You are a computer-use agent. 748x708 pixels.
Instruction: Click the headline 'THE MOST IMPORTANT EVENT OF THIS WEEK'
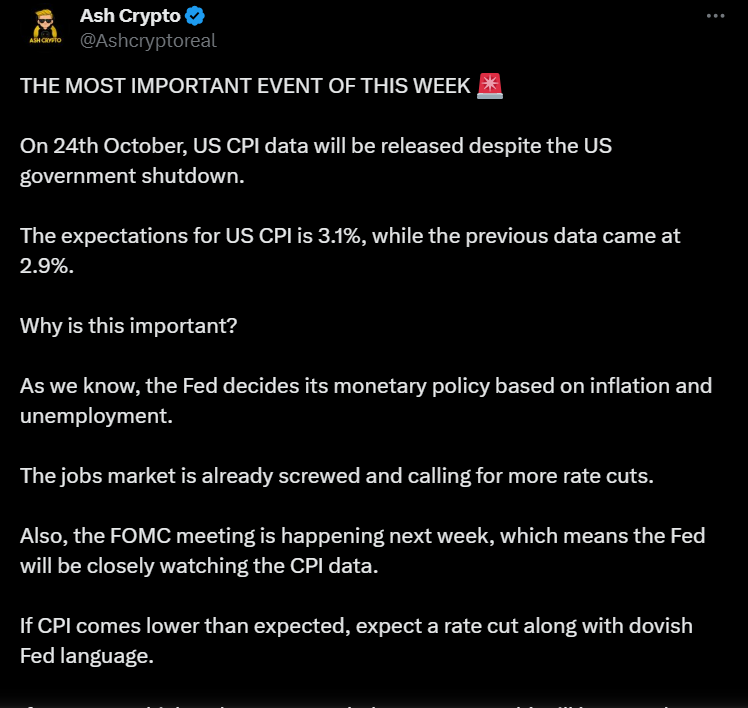[x=245, y=86]
